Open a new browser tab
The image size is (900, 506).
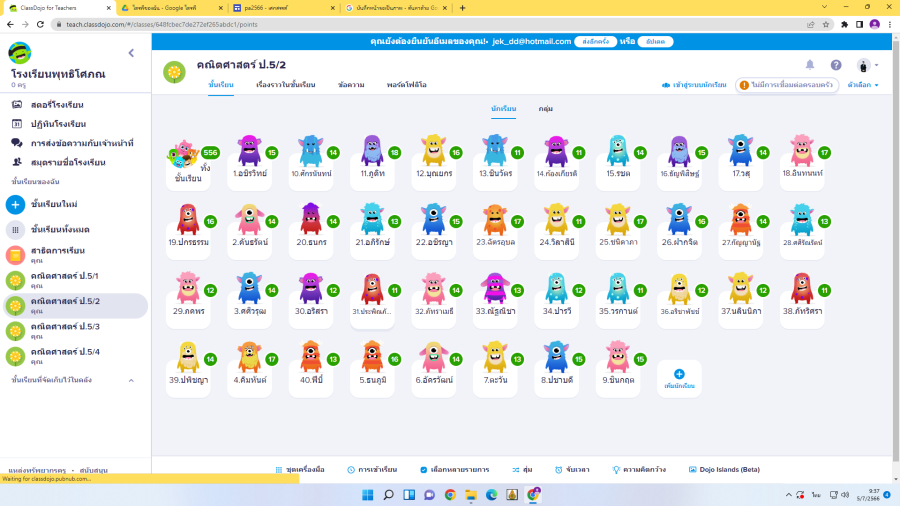(463, 8)
